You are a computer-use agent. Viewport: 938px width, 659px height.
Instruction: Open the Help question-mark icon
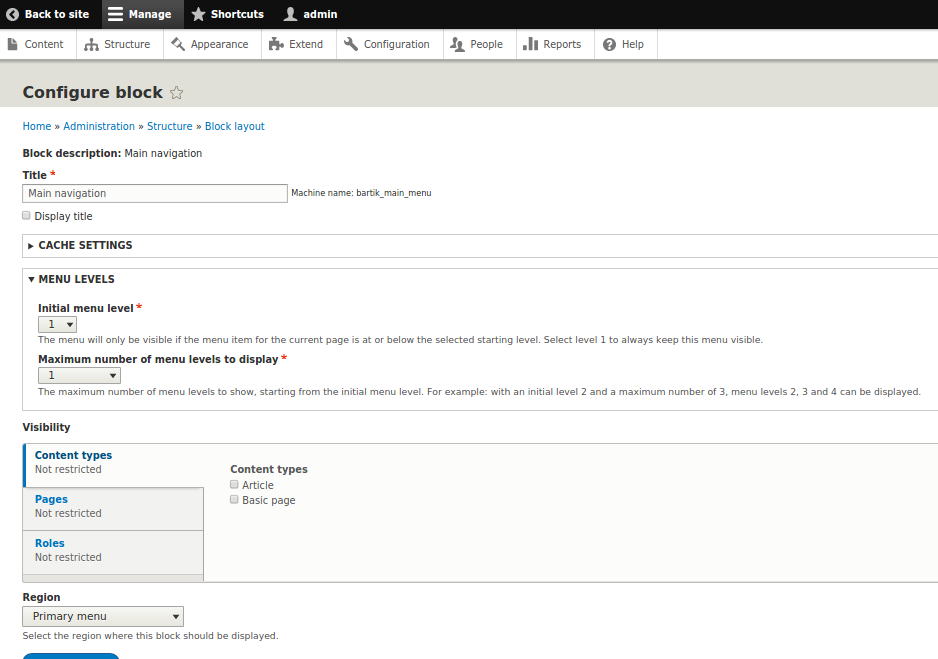click(x=606, y=44)
